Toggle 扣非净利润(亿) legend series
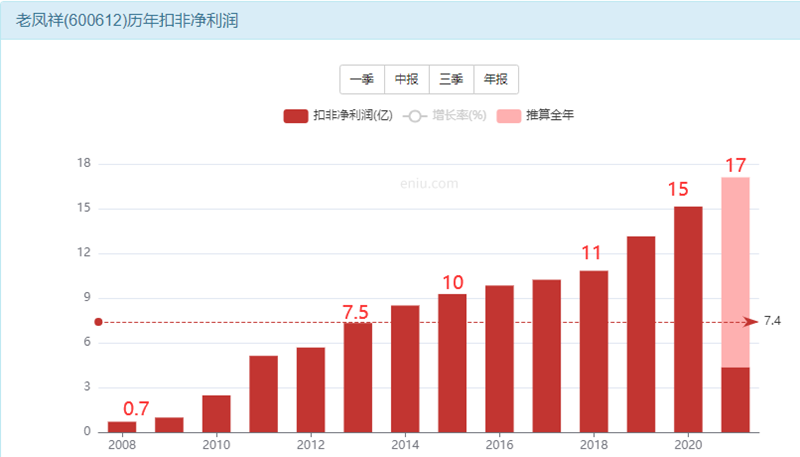The image size is (800, 457). pyautogui.click(x=338, y=116)
